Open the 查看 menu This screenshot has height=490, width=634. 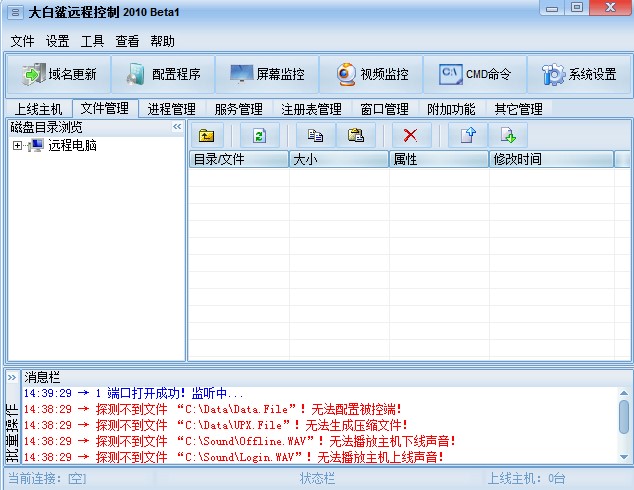[127, 41]
